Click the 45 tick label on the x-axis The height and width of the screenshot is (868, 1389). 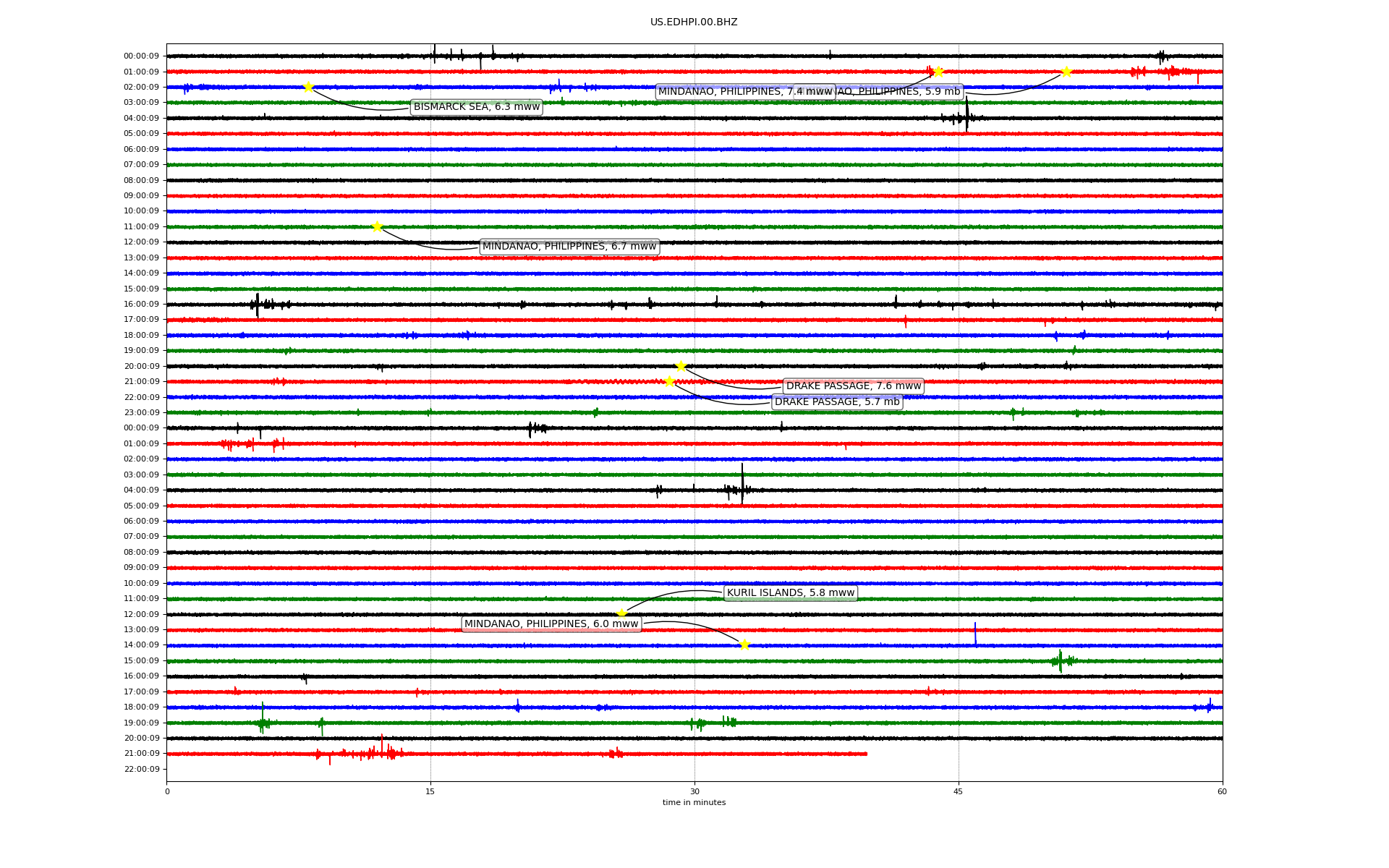click(x=959, y=791)
